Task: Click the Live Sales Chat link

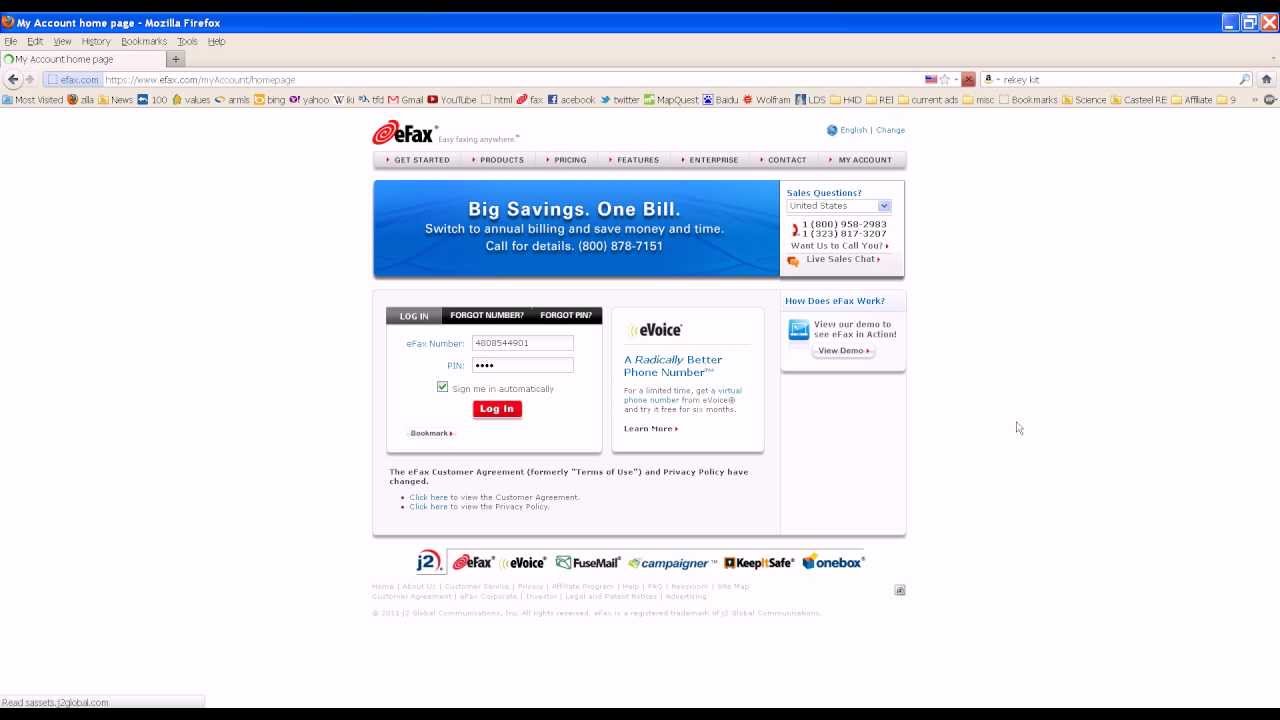Action: [x=843, y=259]
